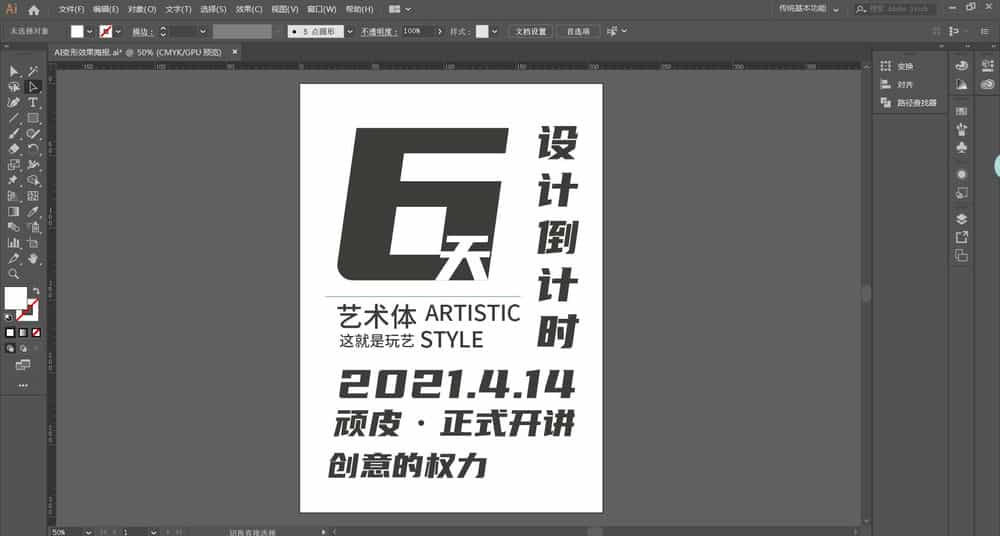Open the Home screen icon
The height and width of the screenshot is (536, 1000).
click(34, 10)
